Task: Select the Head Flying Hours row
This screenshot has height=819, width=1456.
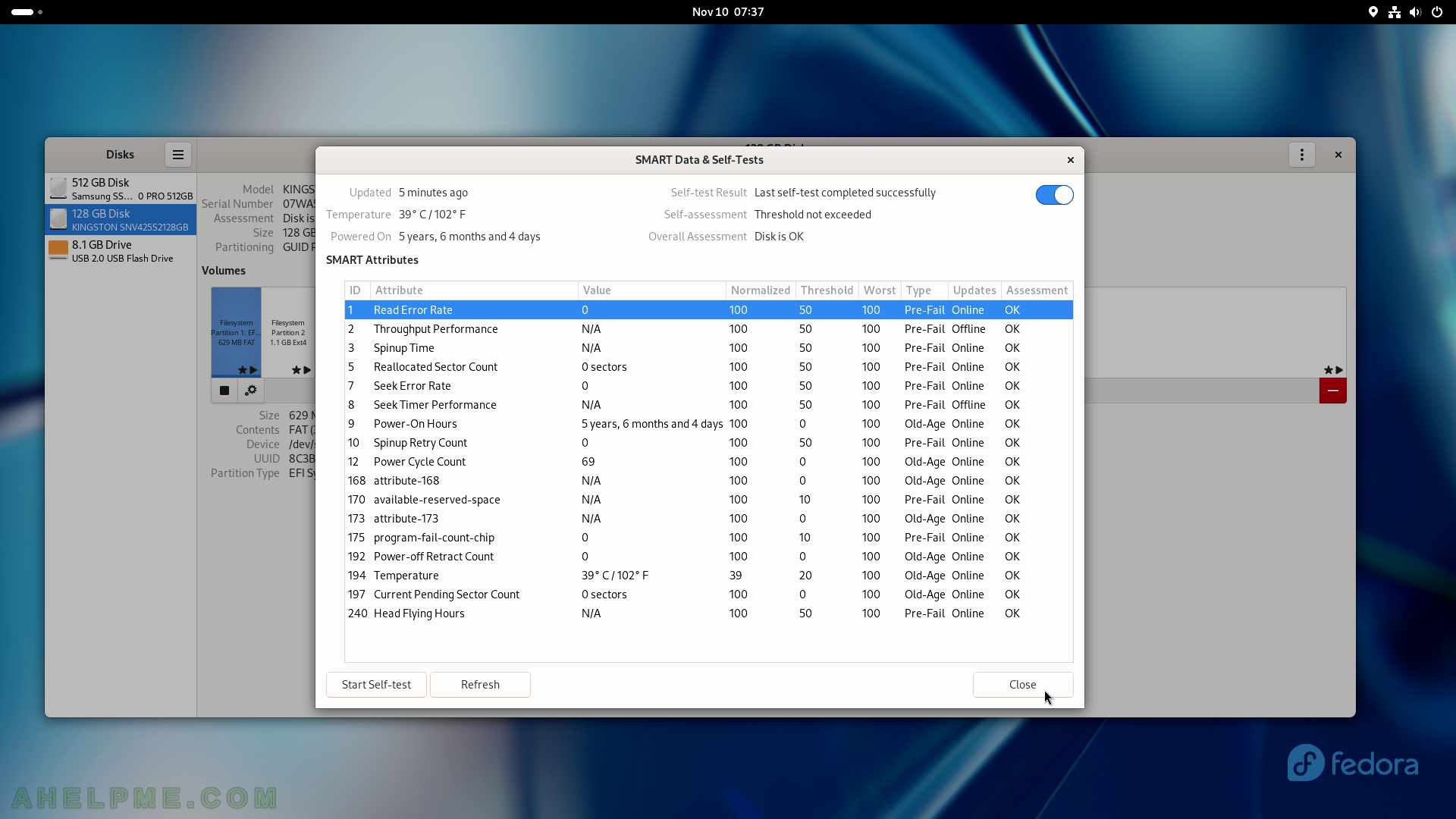Action: [x=708, y=613]
